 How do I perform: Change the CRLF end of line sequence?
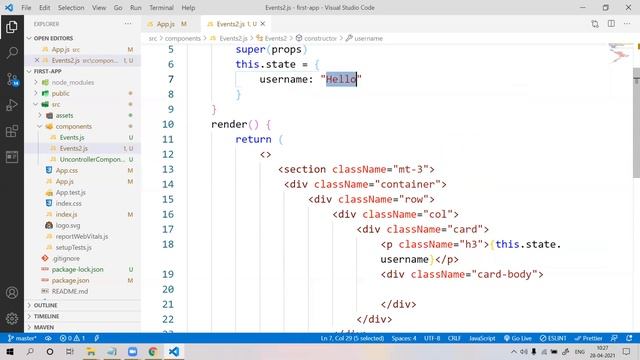pyautogui.click(x=454, y=338)
